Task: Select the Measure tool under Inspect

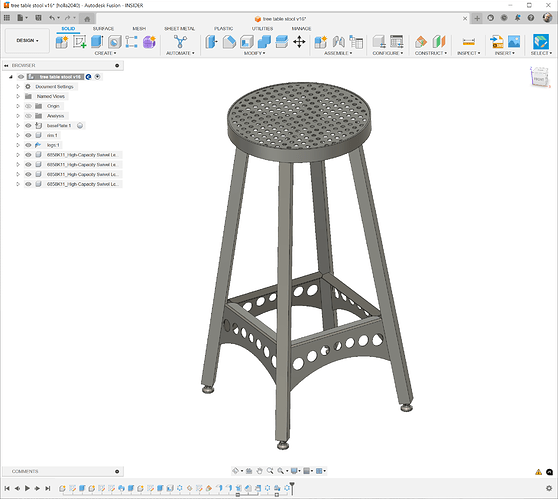Action: (x=469, y=42)
